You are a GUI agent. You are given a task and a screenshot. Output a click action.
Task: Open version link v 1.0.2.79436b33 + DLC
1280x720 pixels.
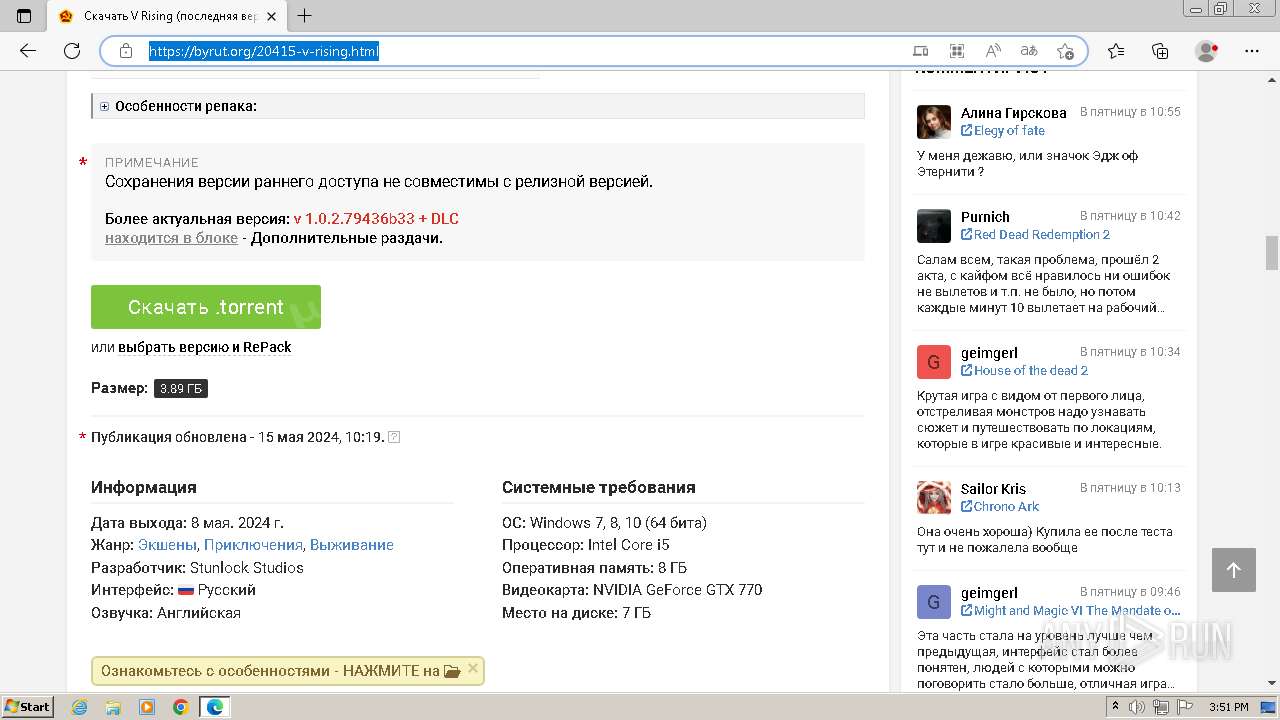[376, 218]
